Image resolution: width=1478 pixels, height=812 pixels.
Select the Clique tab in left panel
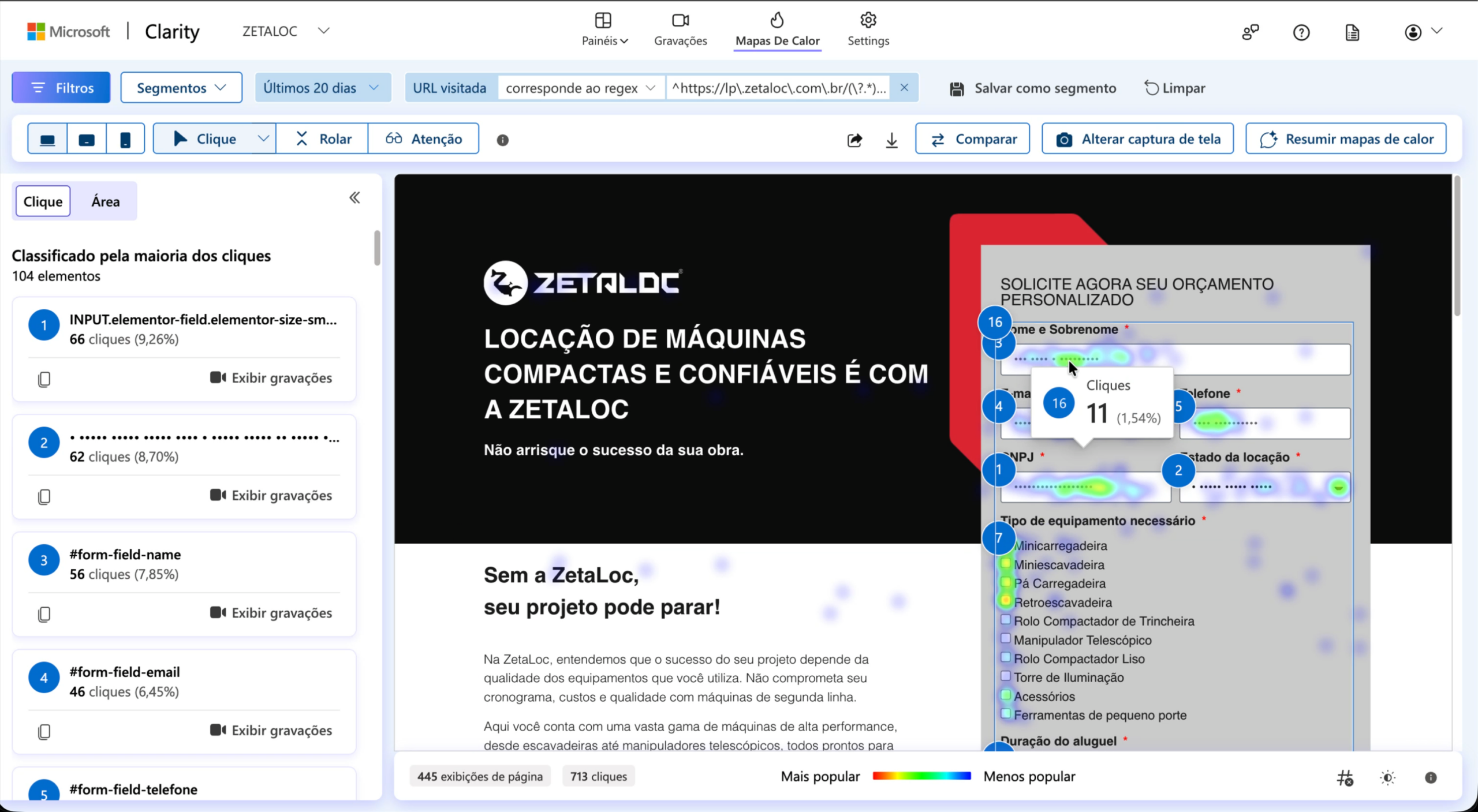pos(43,201)
